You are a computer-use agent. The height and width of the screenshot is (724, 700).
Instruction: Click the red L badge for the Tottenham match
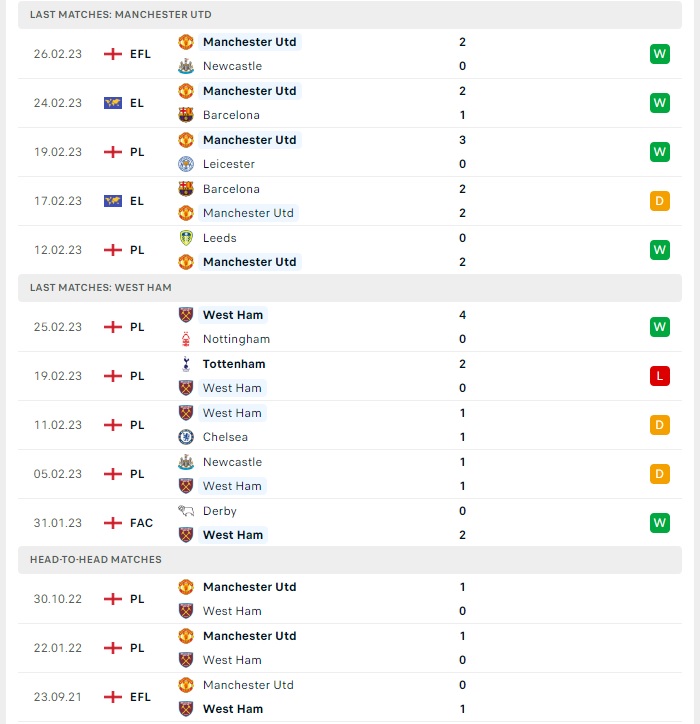point(659,376)
